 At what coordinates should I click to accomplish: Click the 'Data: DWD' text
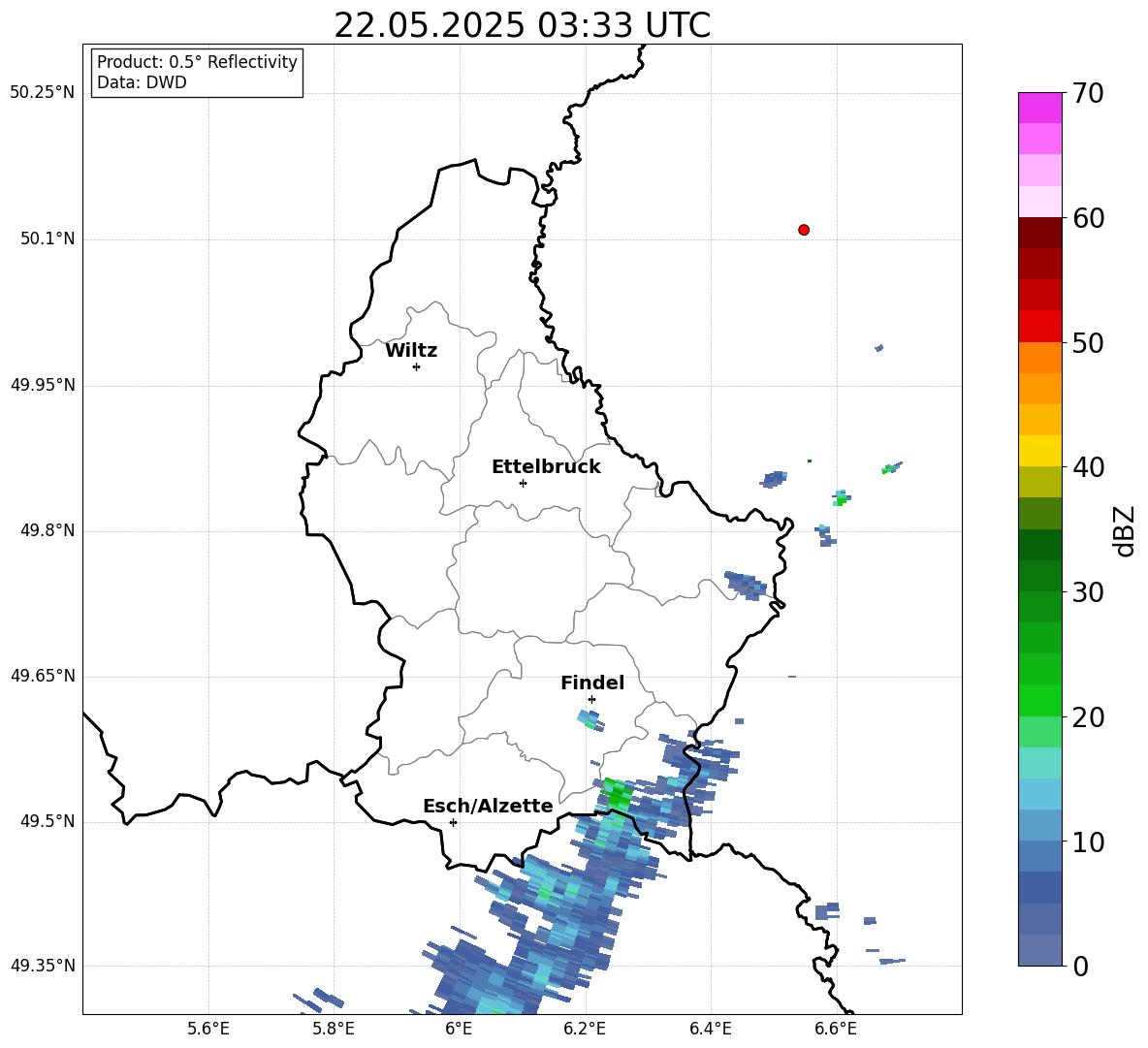coord(142,82)
